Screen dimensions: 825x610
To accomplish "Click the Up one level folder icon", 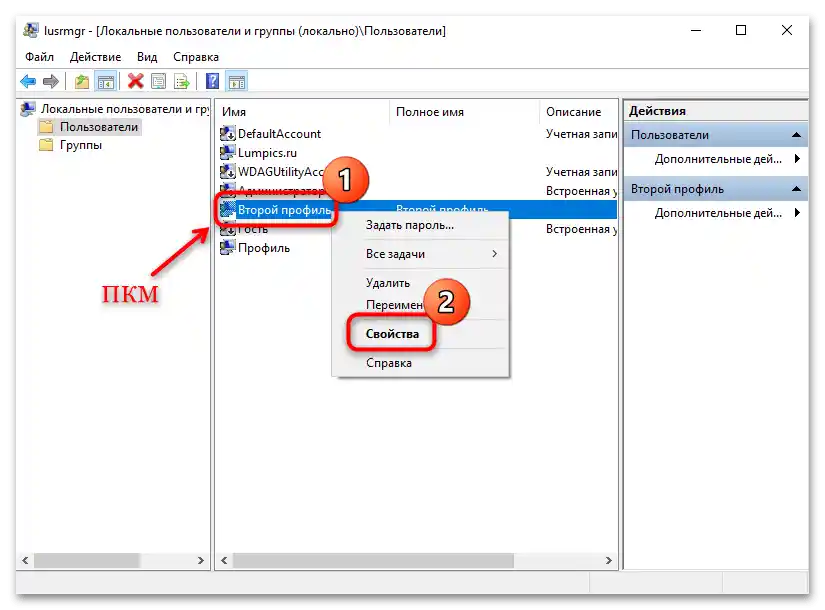I will point(82,82).
